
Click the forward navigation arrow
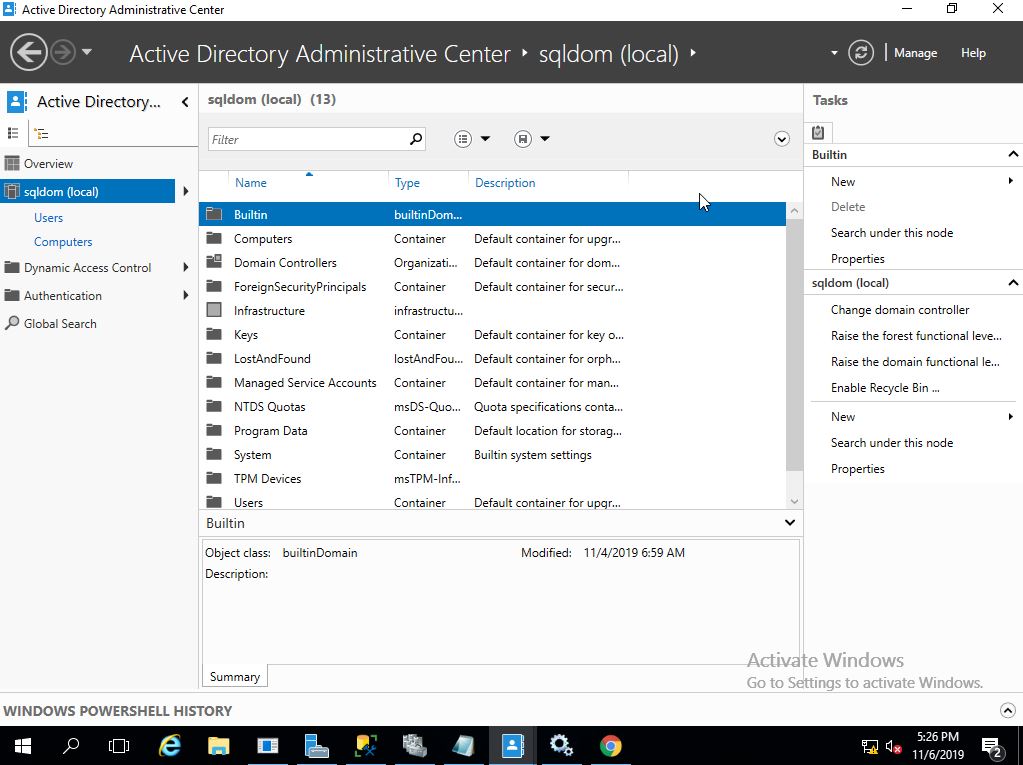click(x=63, y=52)
